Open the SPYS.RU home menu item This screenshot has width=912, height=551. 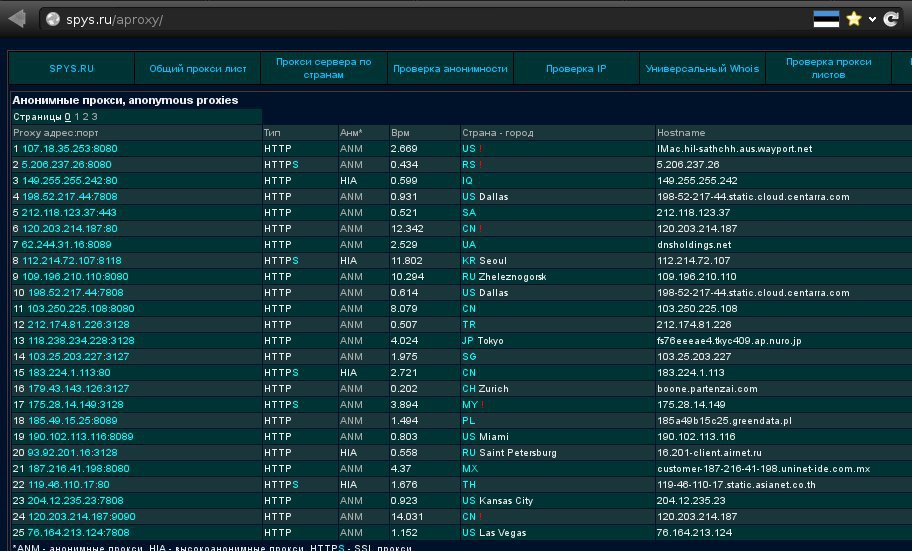tap(71, 69)
